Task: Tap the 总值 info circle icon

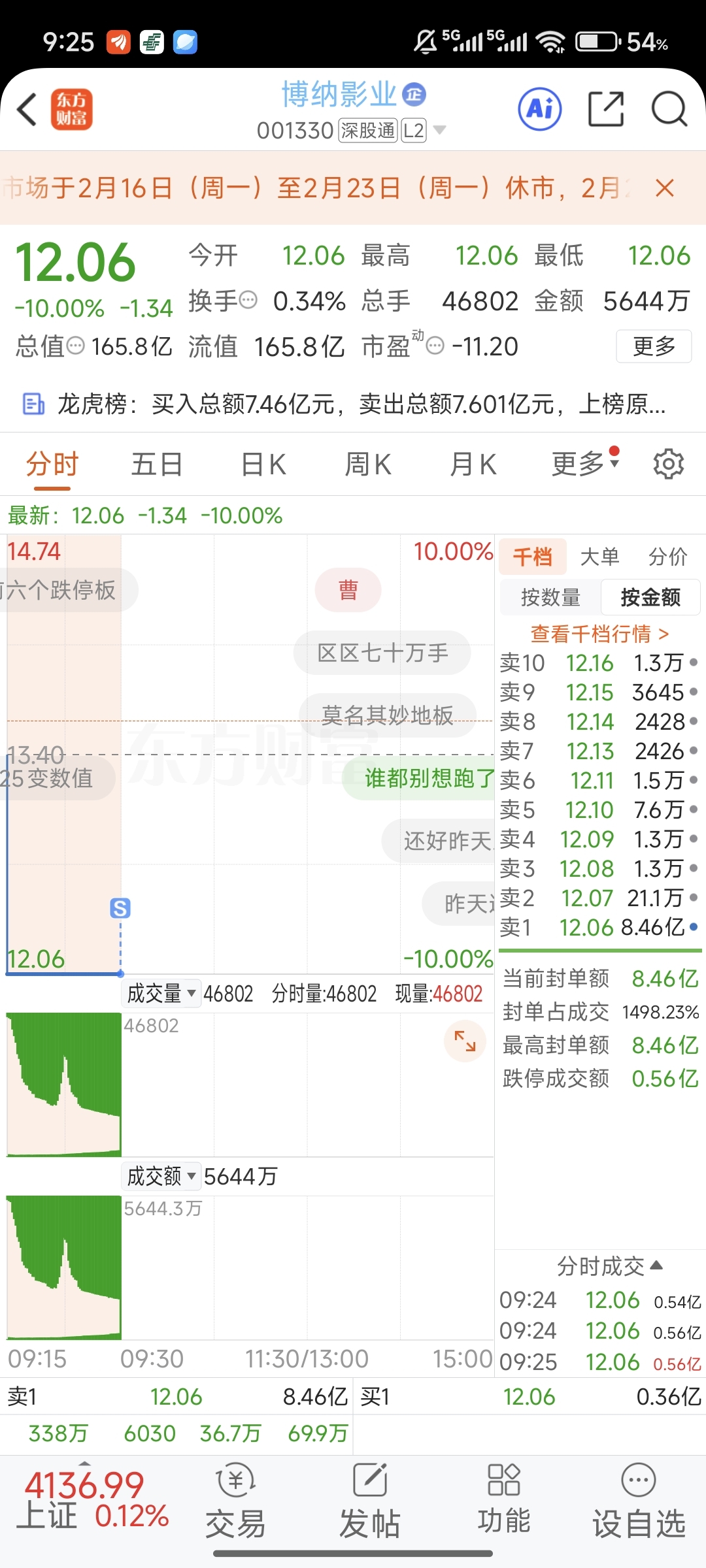Action: pos(76,346)
